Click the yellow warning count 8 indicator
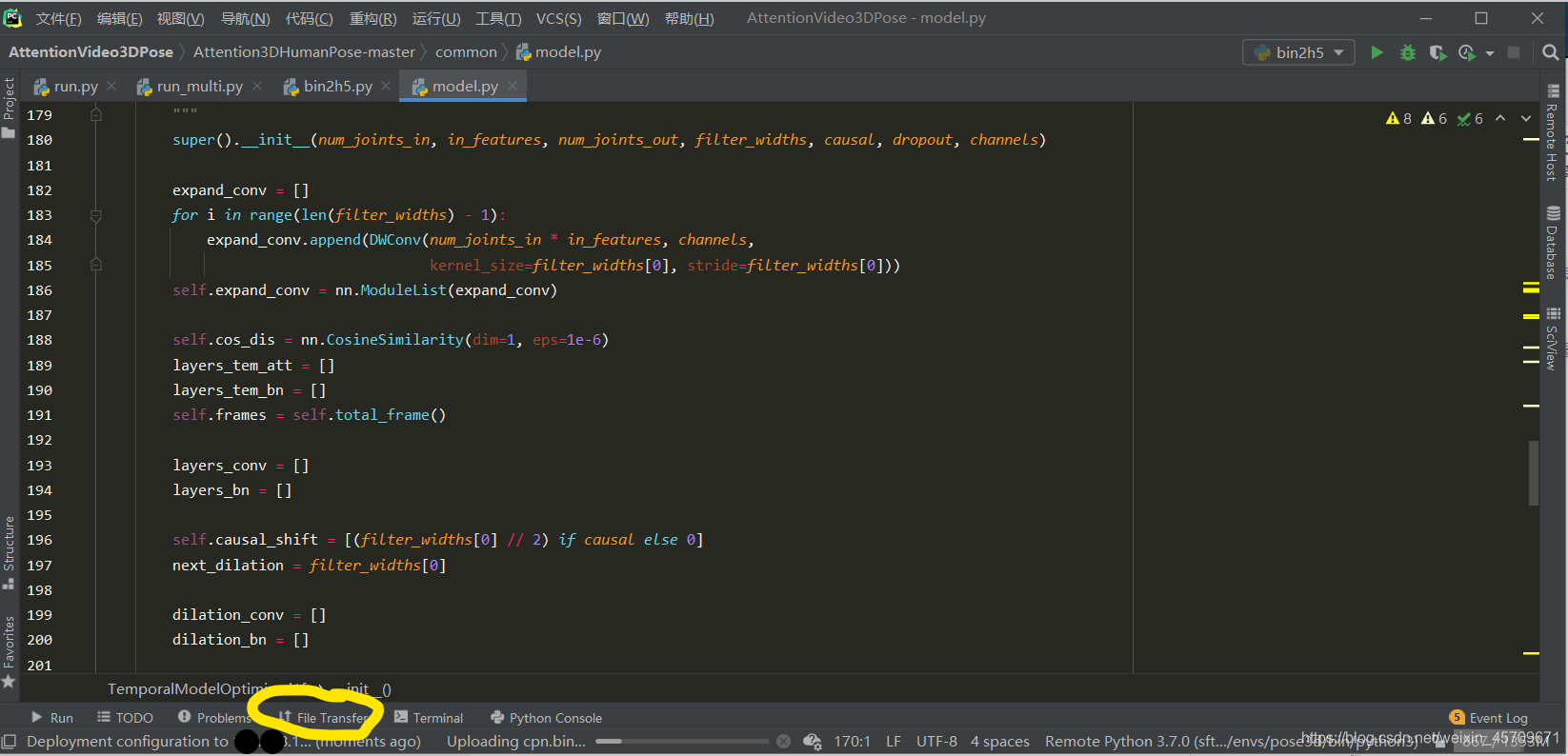The height and width of the screenshot is (756, 1568). click(1398, 118)
